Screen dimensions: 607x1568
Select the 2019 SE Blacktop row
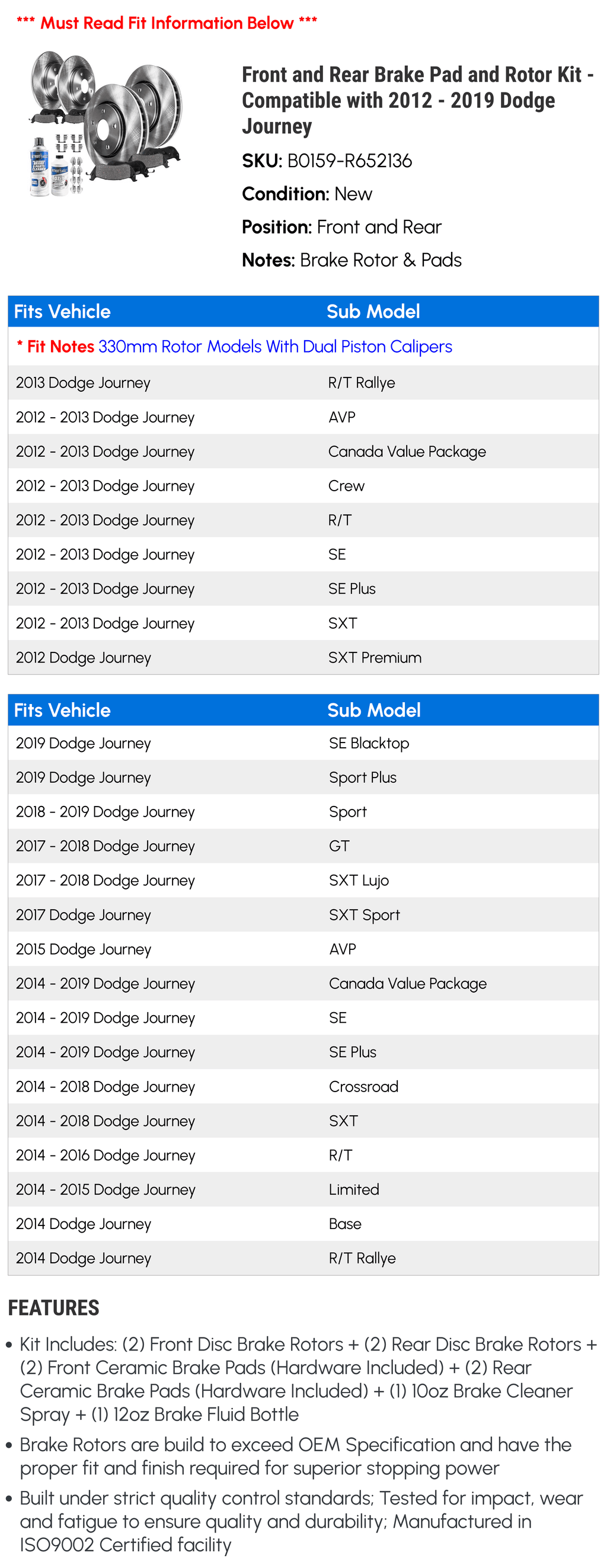(303, 743)
